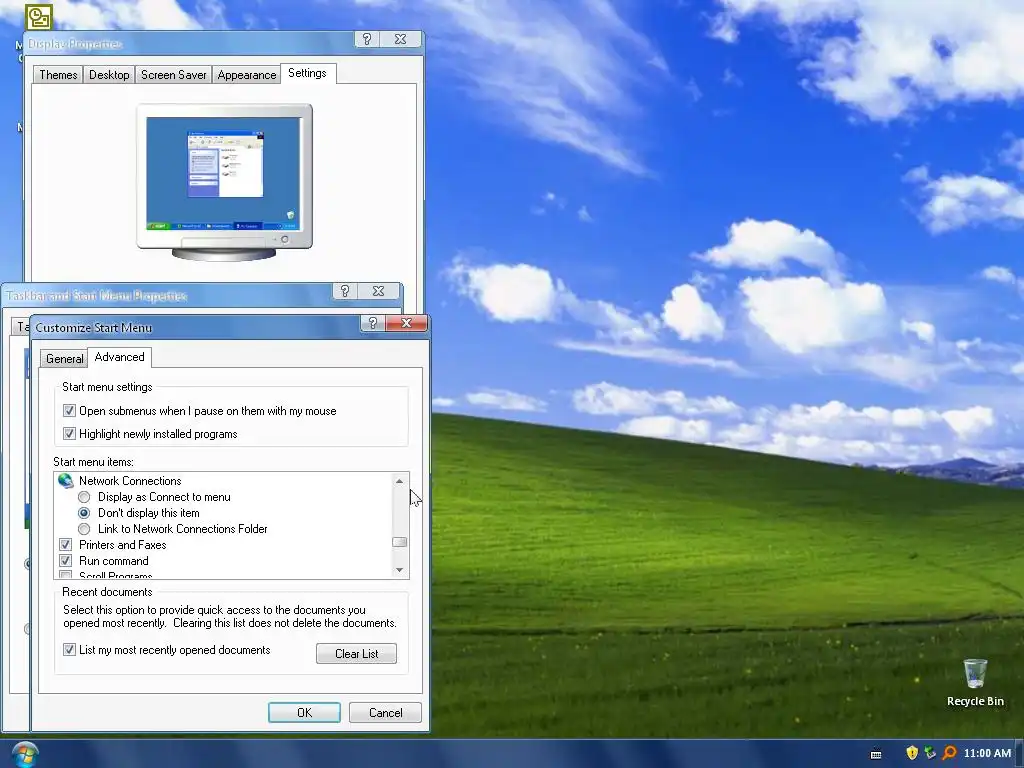Select Don't display this item radio button

(x=84, y=513)
